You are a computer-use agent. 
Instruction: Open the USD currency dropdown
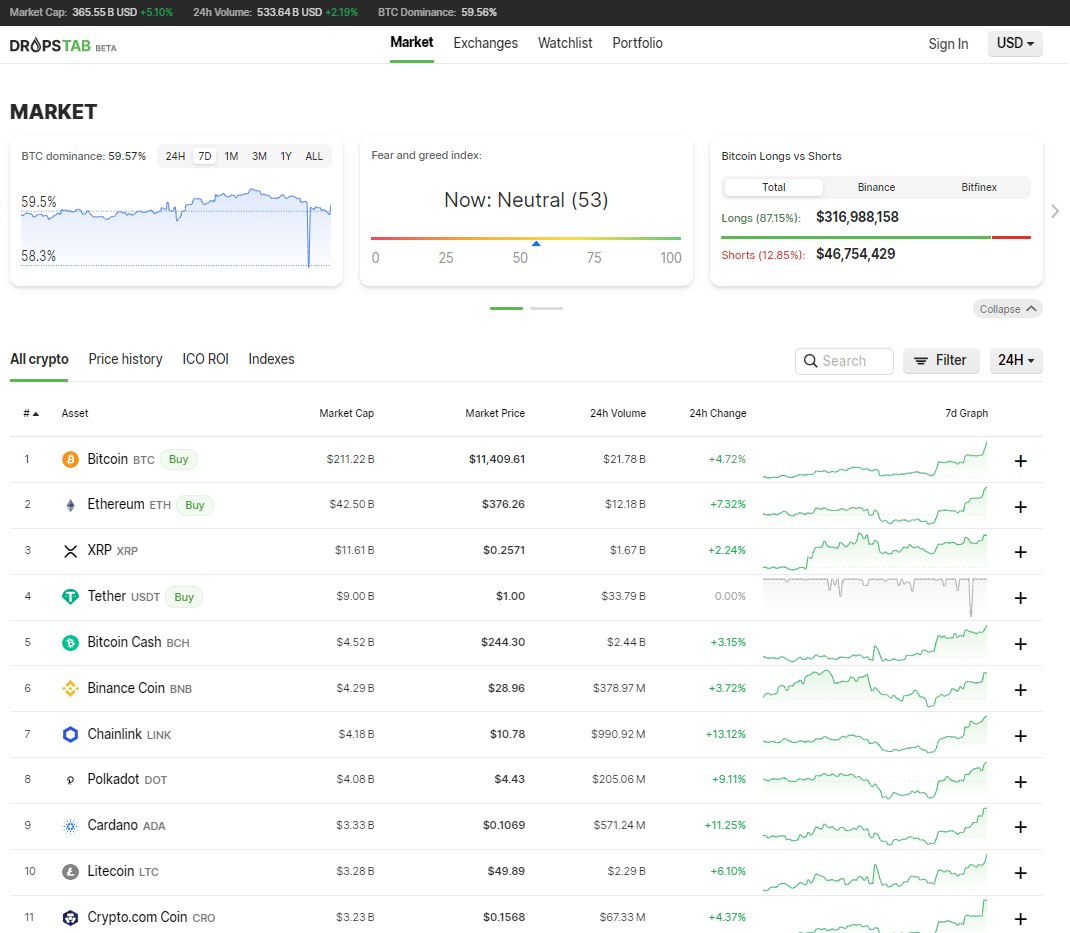click(1015, 44)
